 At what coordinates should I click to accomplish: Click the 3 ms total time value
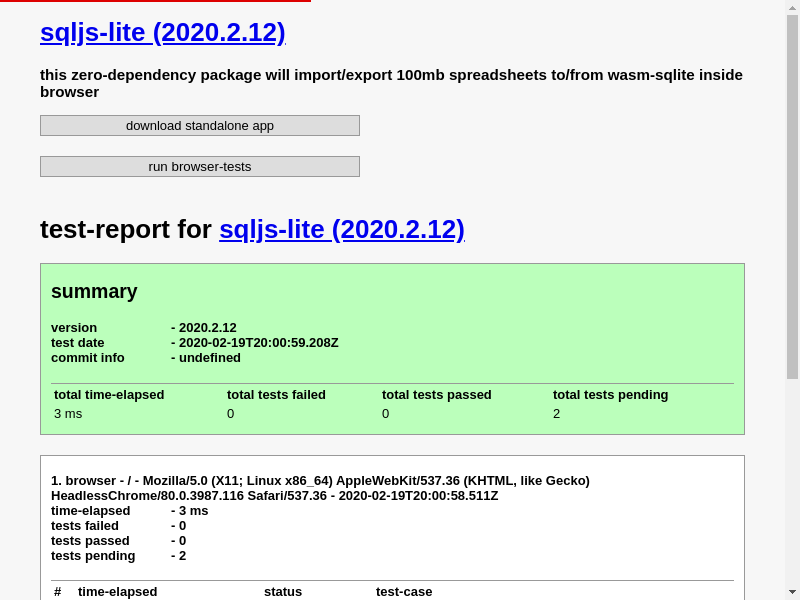(68, 414)
